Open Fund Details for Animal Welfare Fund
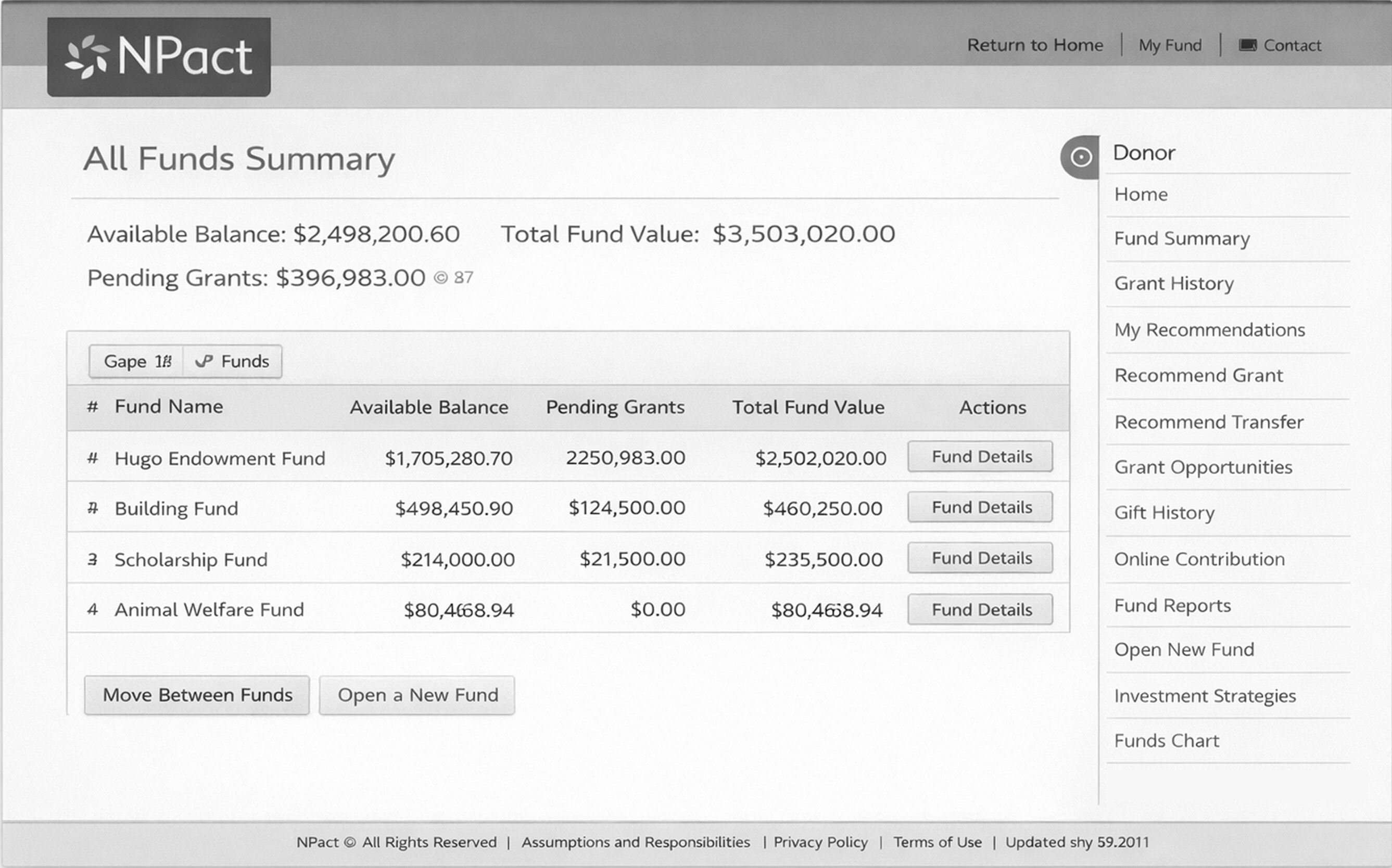 [980, 610]
